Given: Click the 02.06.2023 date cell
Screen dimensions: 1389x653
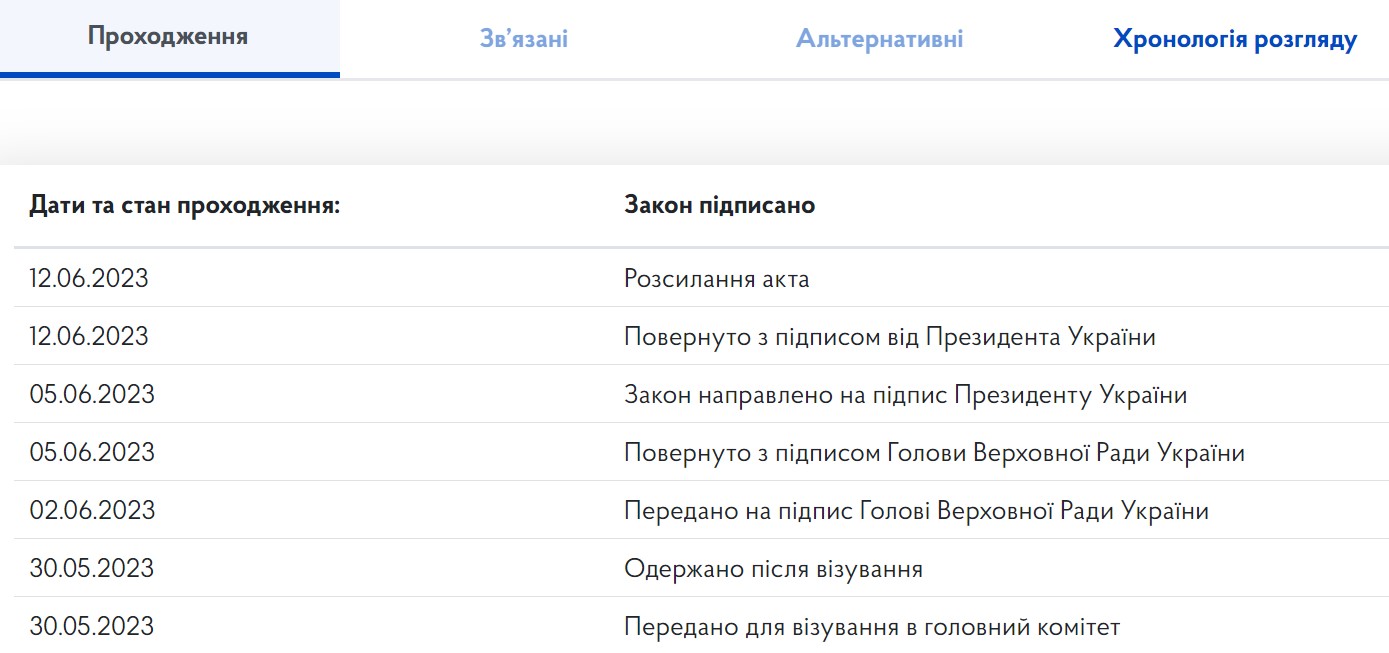Looking at the screenshot, I should click(x=92, y=511).
